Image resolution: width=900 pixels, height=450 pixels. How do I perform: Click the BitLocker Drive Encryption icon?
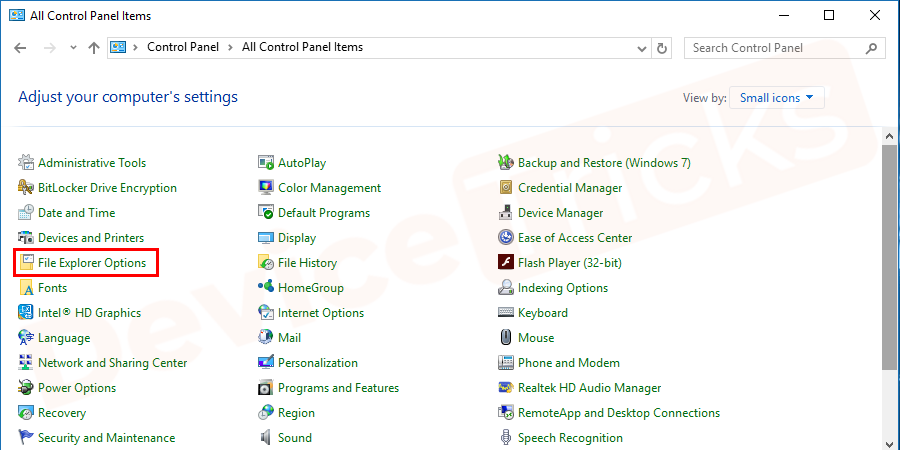point(26,188)
